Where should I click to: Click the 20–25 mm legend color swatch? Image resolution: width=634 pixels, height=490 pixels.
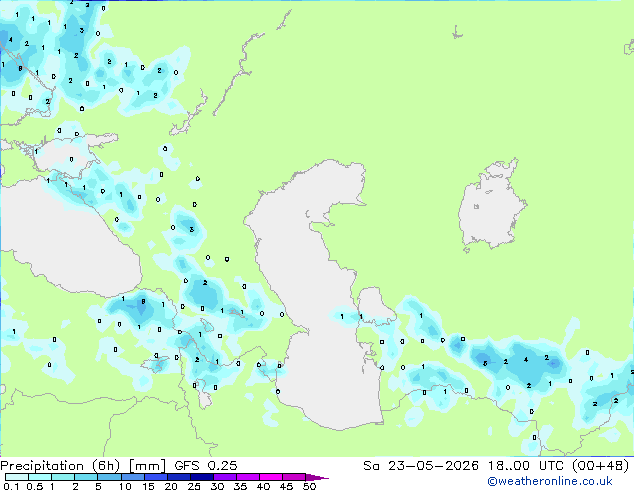(x=178, y=477)
